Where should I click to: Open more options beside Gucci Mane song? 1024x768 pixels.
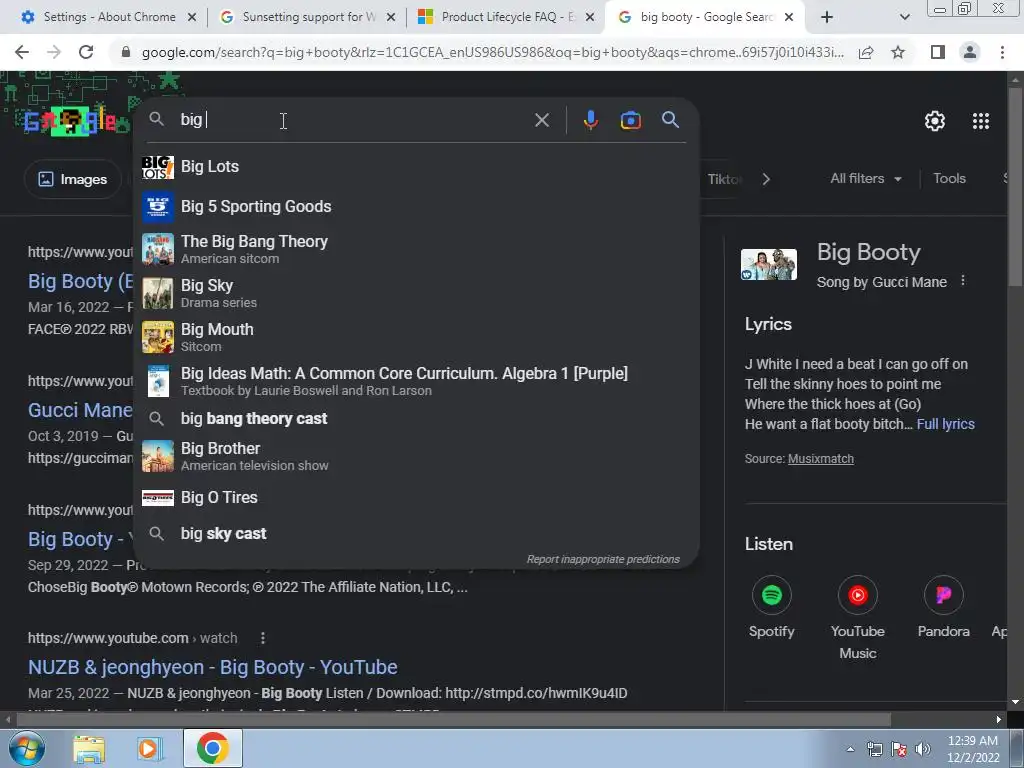pos(963,281)
